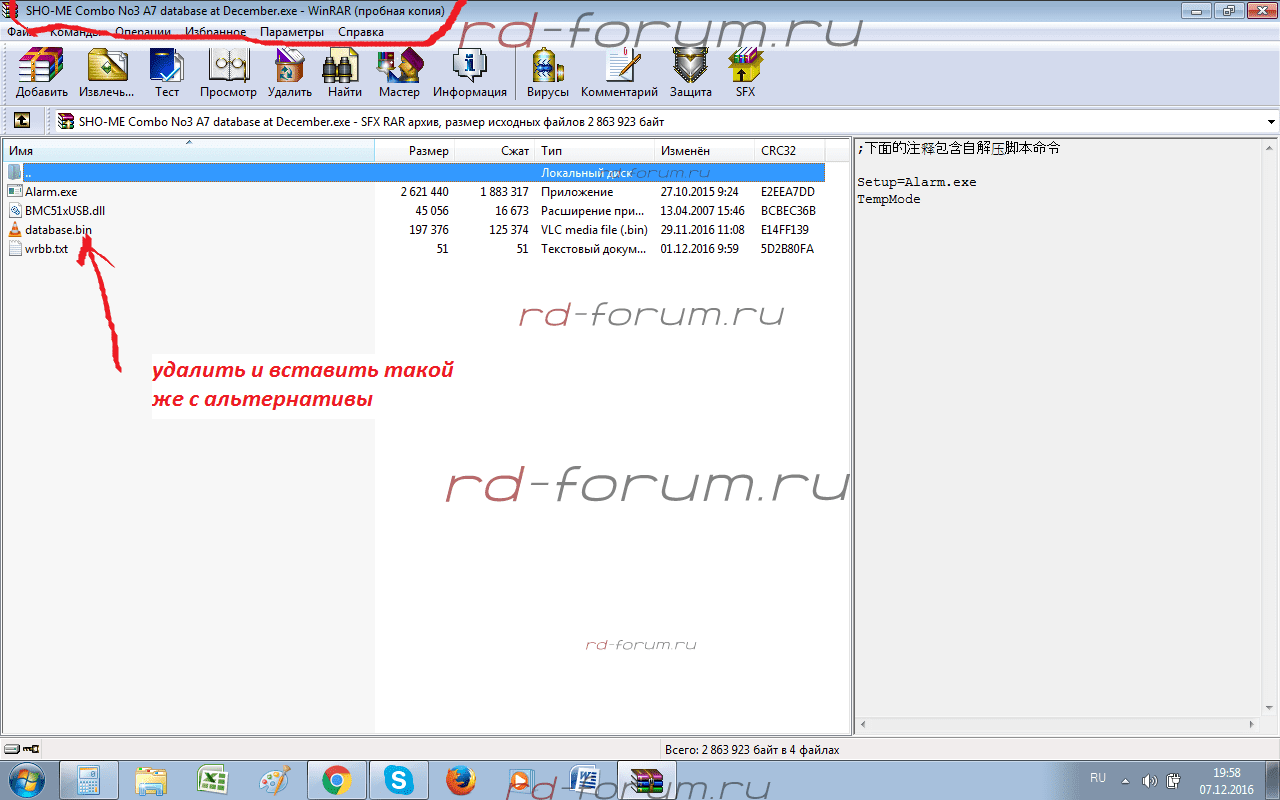1280x800 pixels.
Task: Select Alarm.exe in the file list
Action: [51, 192]
